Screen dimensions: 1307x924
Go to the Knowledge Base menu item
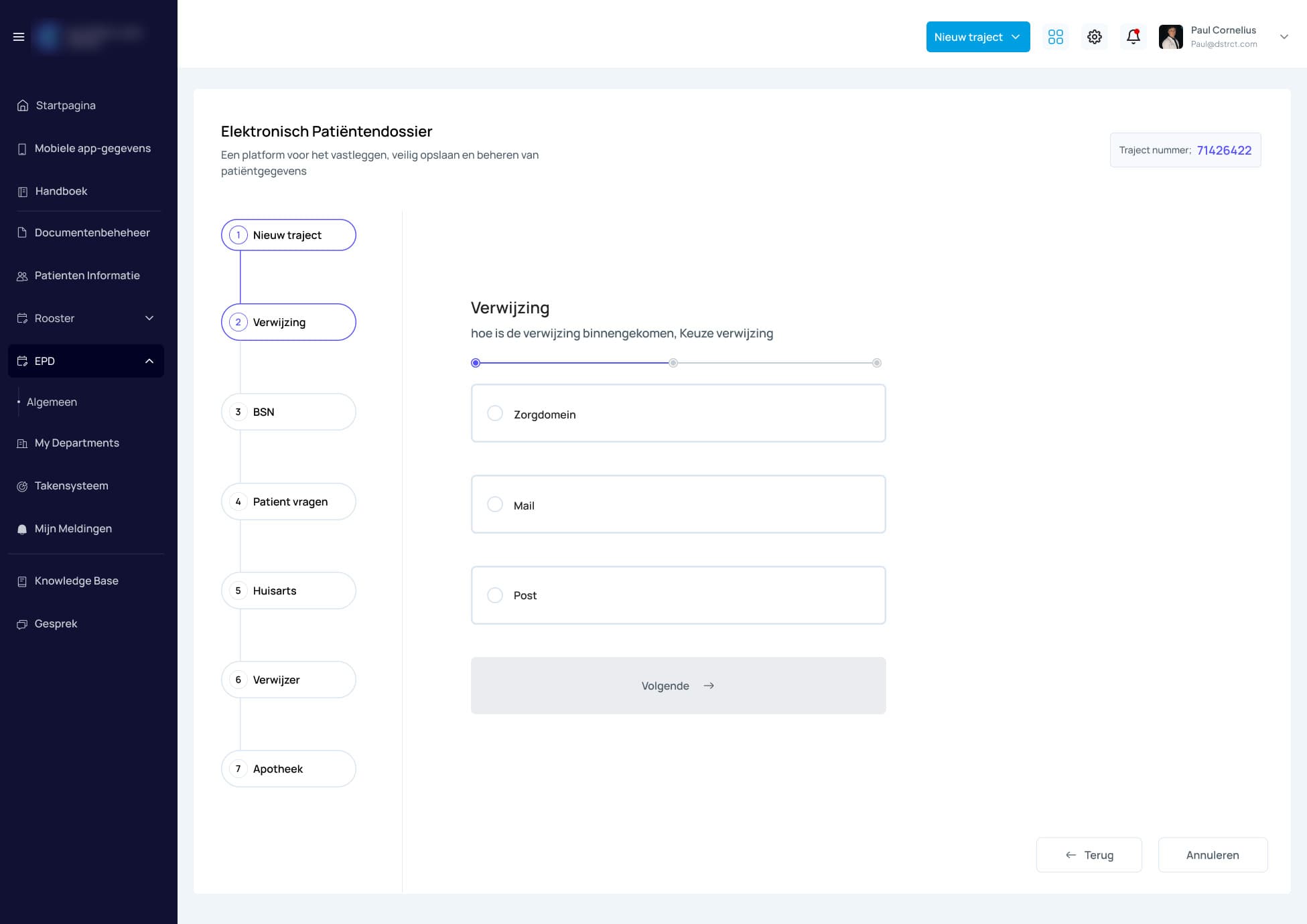[76, 581]
